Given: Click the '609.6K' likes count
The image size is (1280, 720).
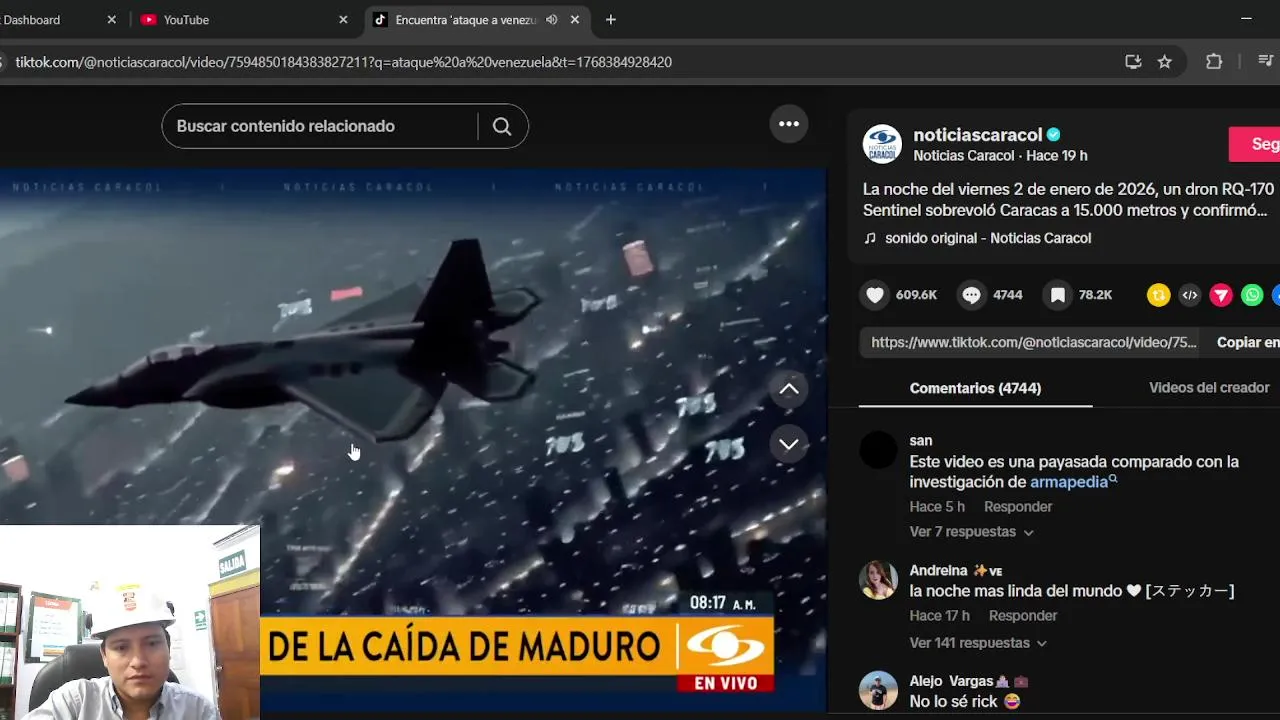Looking at the screenshot, I should click(916, 295).
